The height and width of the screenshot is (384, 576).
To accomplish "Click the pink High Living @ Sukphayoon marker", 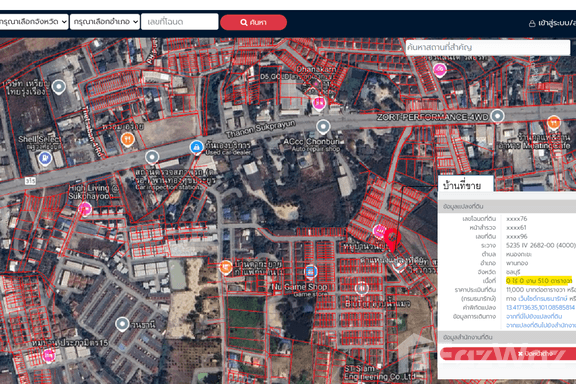I will (x=85, y=209).
